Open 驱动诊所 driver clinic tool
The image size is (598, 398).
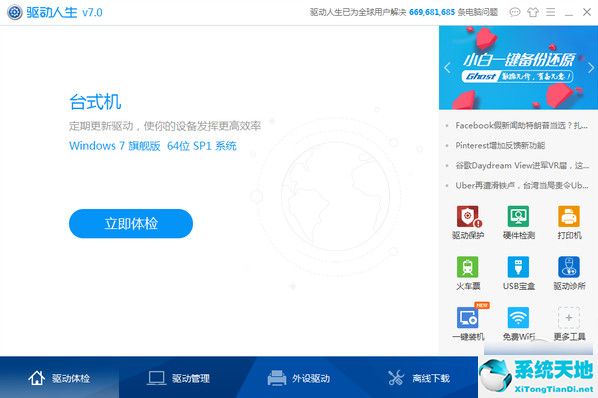(569, 273)
